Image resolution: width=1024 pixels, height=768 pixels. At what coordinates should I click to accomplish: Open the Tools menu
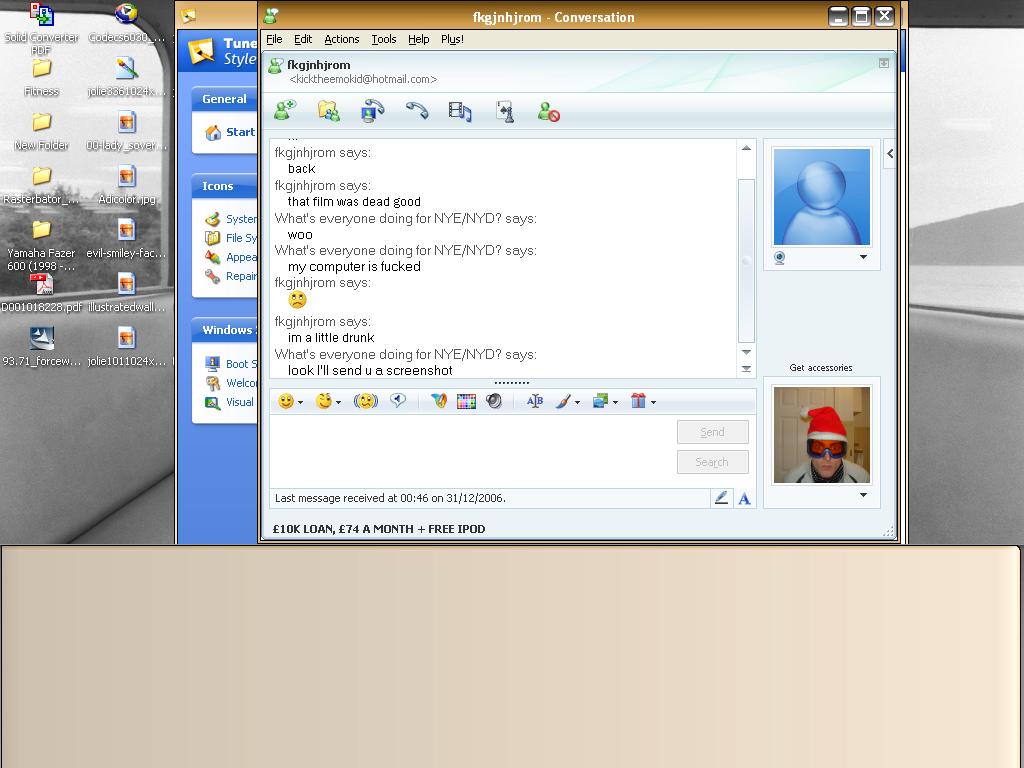pyautogui.click(x=383, y=39)
